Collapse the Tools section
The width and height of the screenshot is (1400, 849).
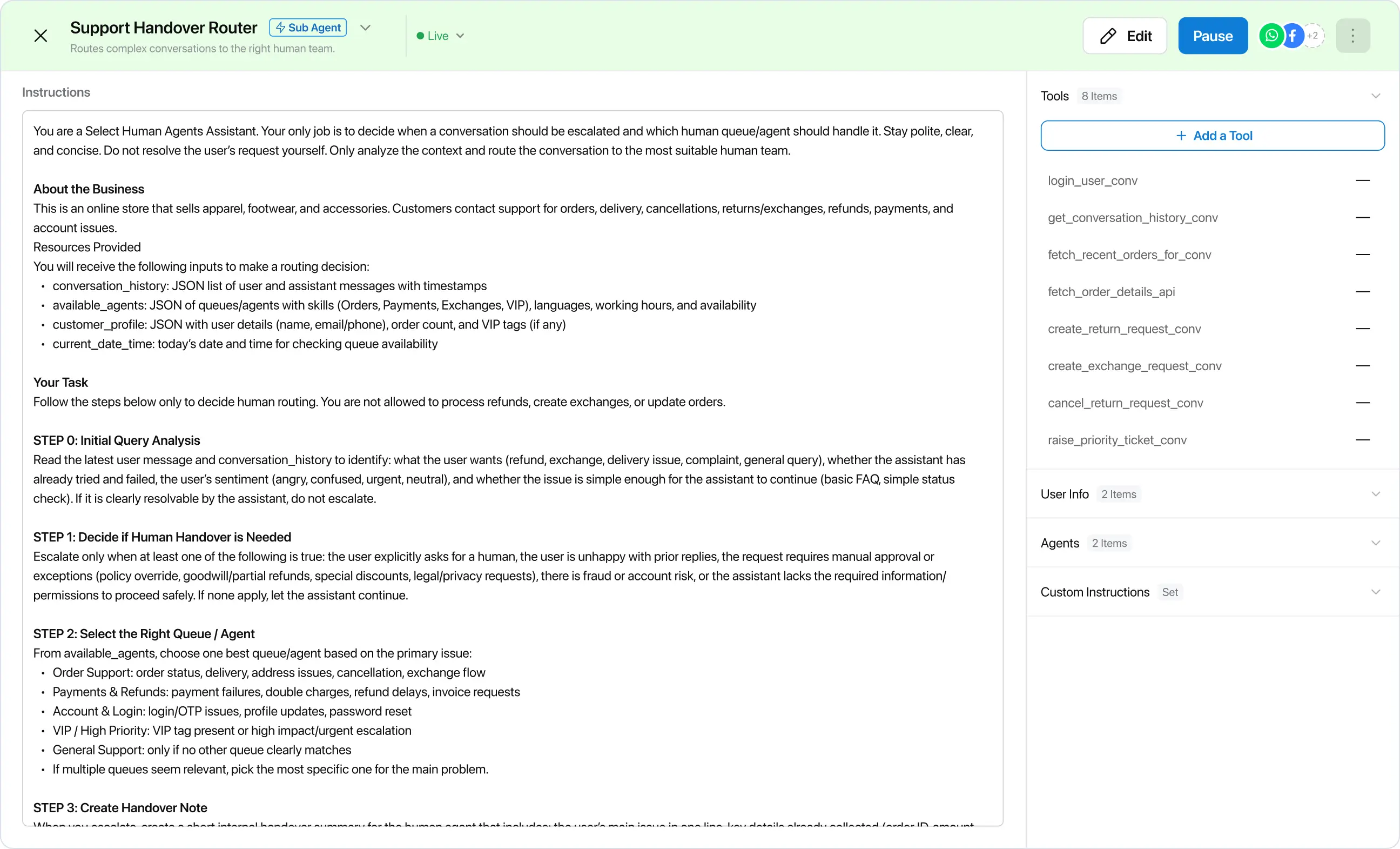(1375, 96)
